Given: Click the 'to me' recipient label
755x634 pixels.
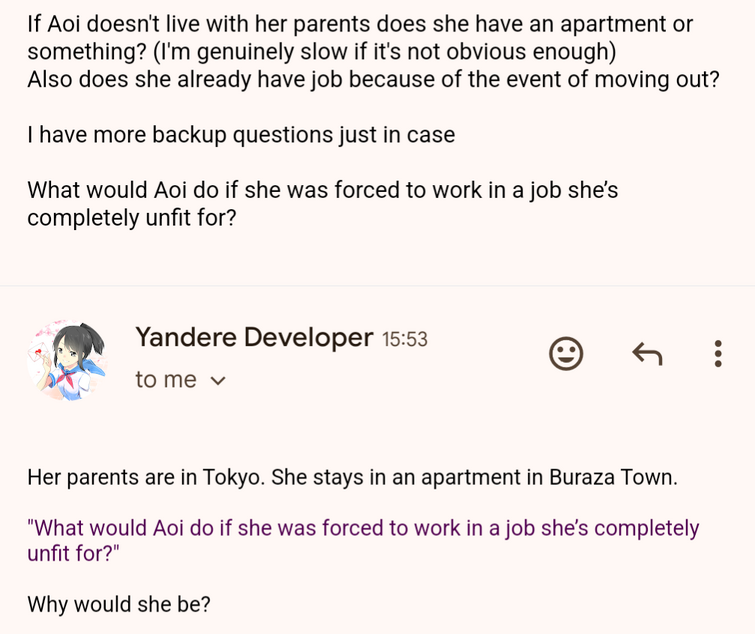Looking at the screenshot, I should point(166,380).
